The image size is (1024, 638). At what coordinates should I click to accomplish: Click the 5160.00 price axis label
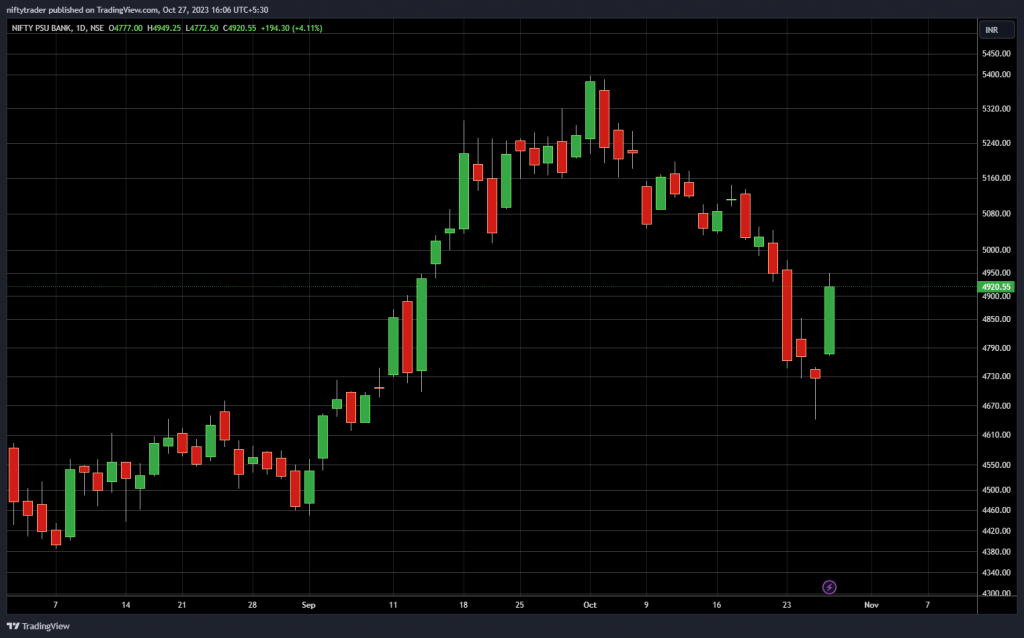[x=996, y=178]
